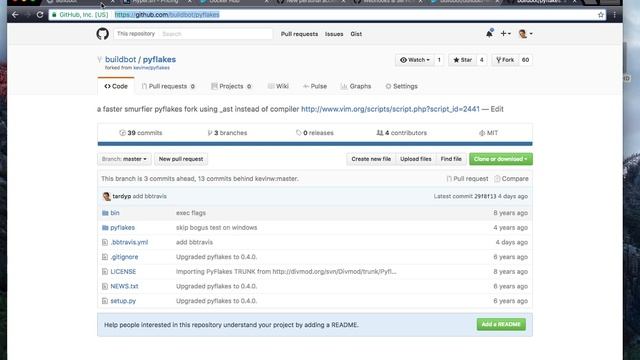Click the pyflakes folder icon
Image resolution: width=640 pixels, height=360 pixels.
105,228
